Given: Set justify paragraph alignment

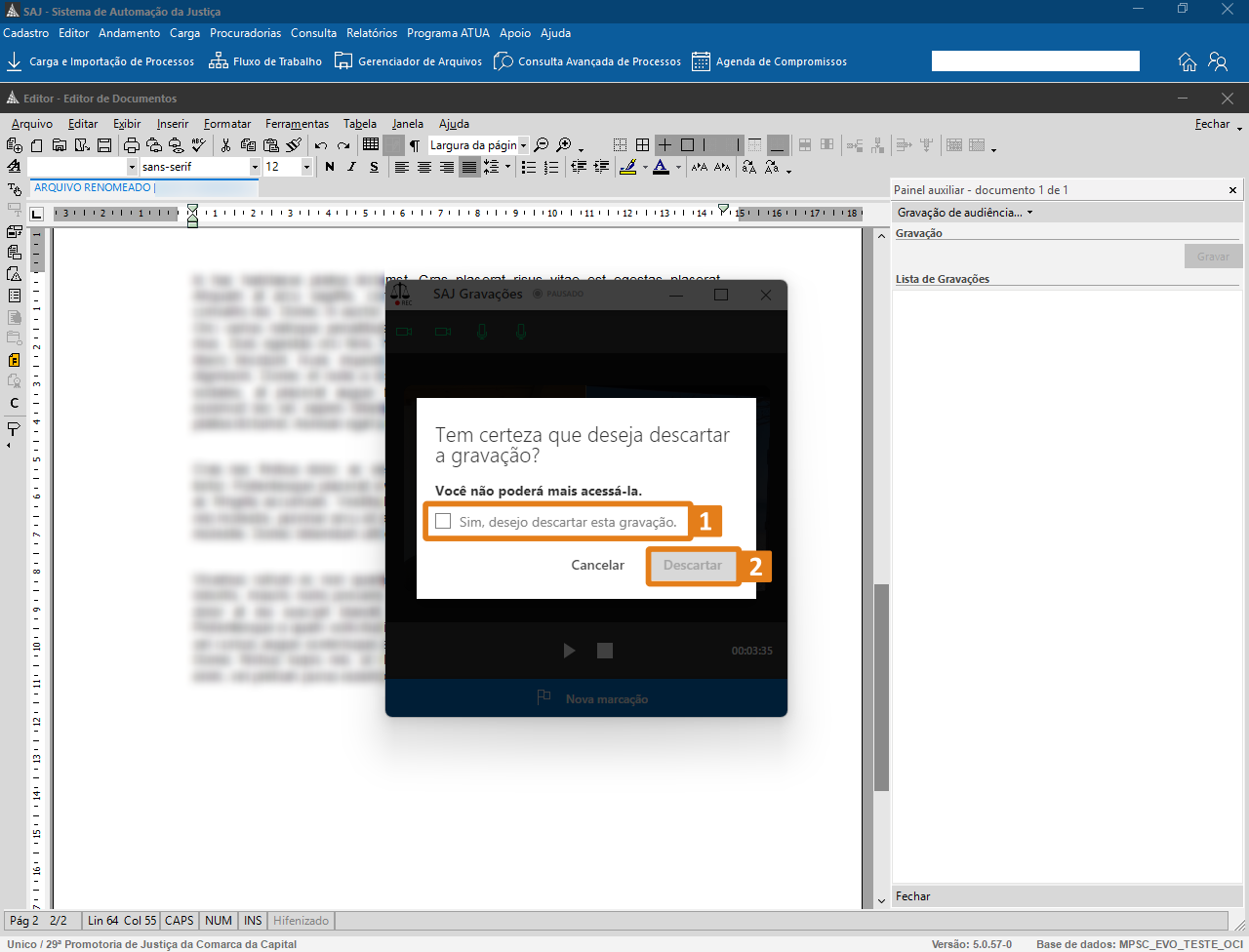Looking at the screenshot, I should [x=469, y=167].
